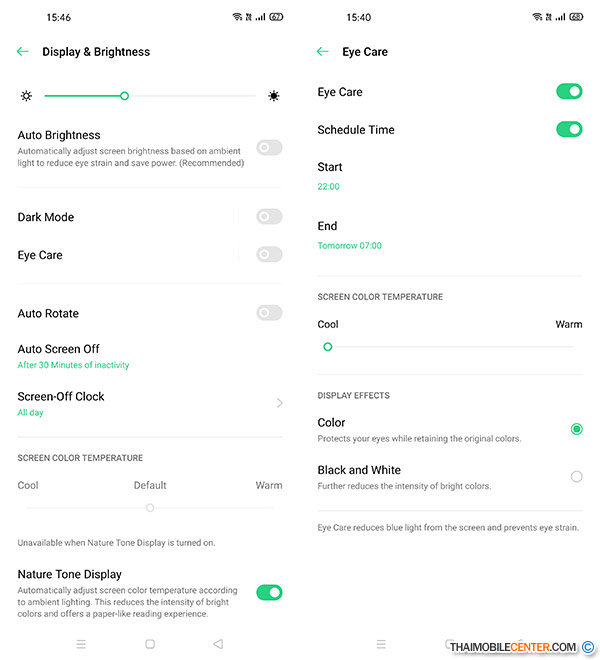Tap left phone's recent apps menu icon

coord(81,644)
